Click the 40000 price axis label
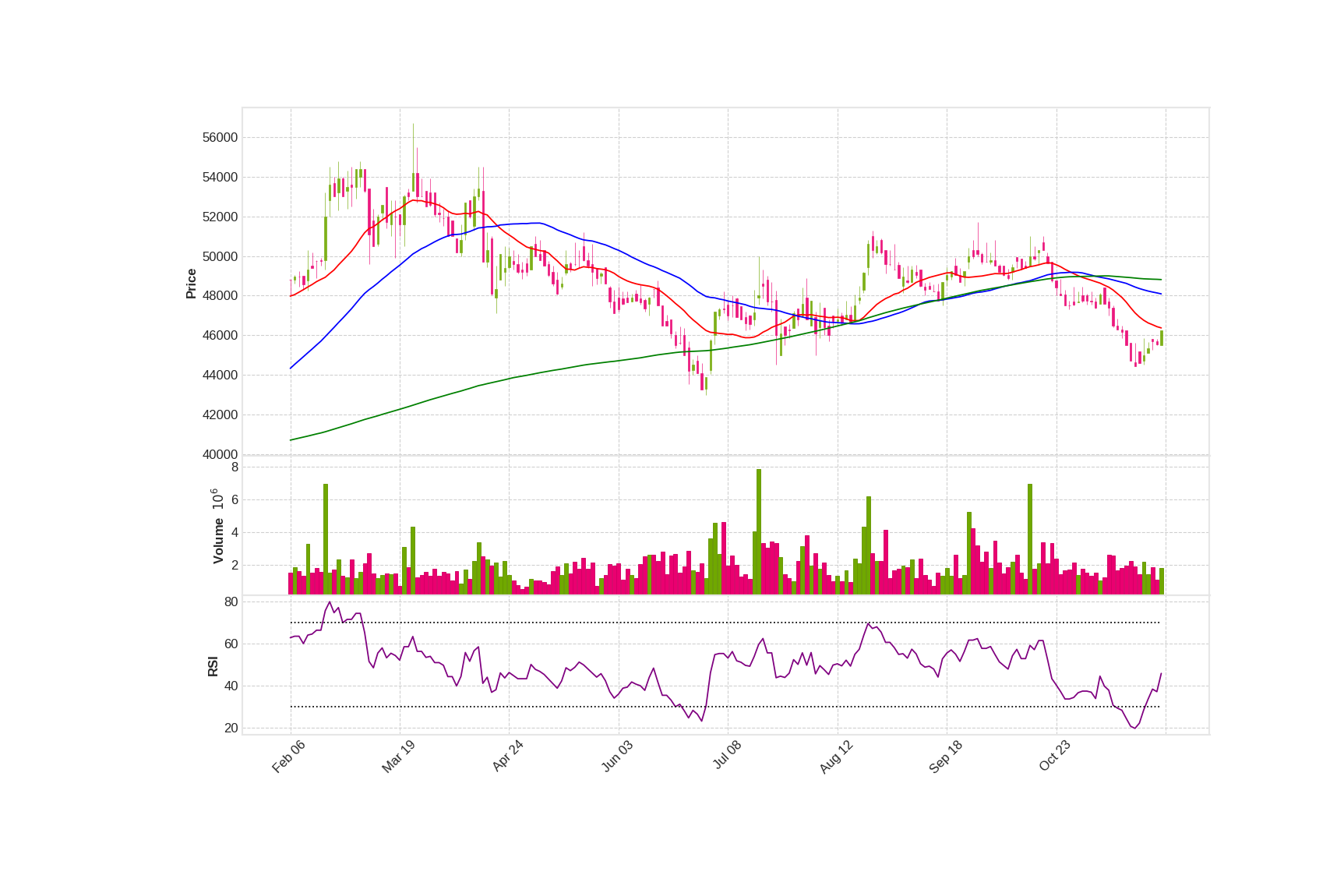Screen dimensions: 1344x896 click(x=220, y=455)
